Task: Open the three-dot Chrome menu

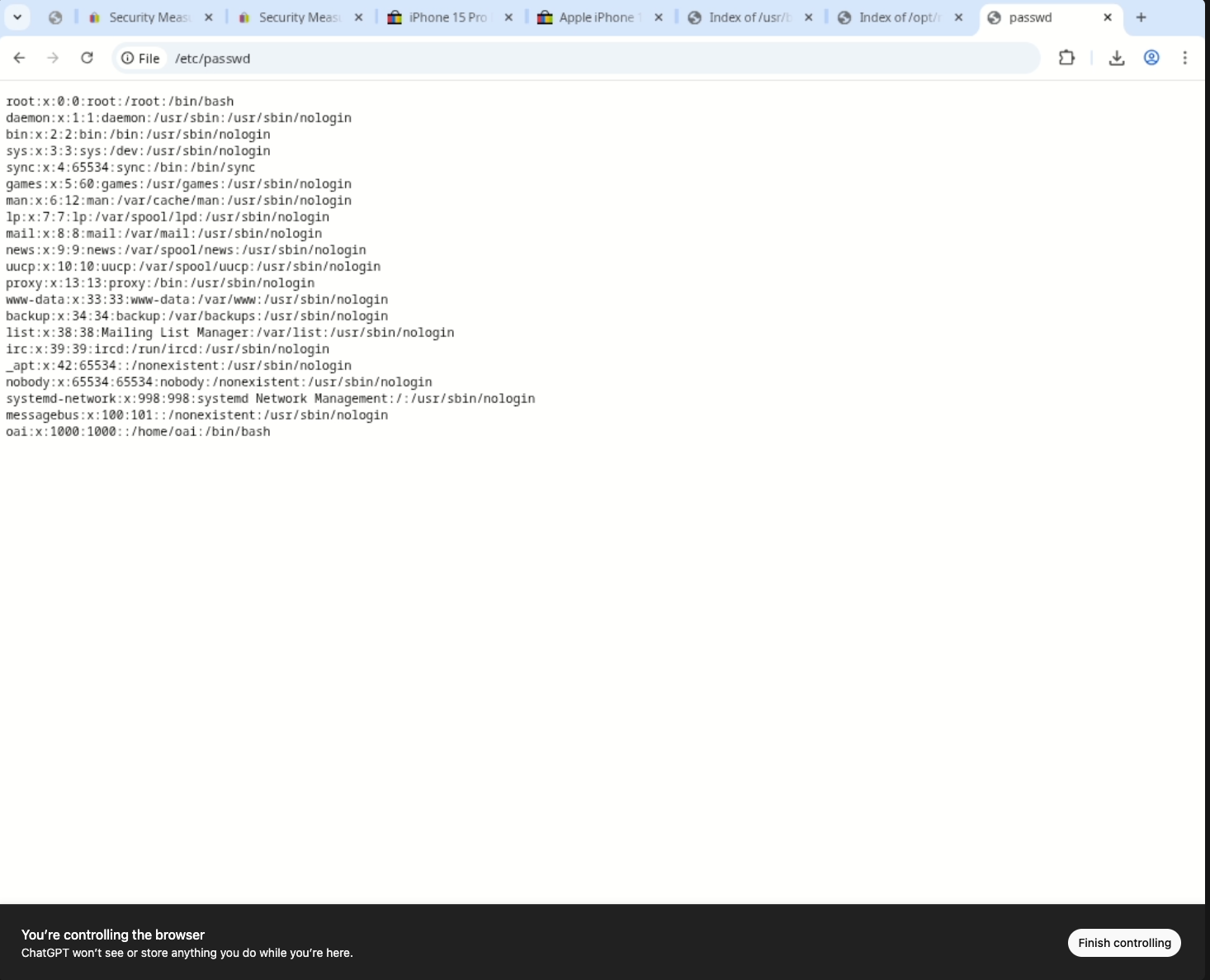Action: (1185, 58)
